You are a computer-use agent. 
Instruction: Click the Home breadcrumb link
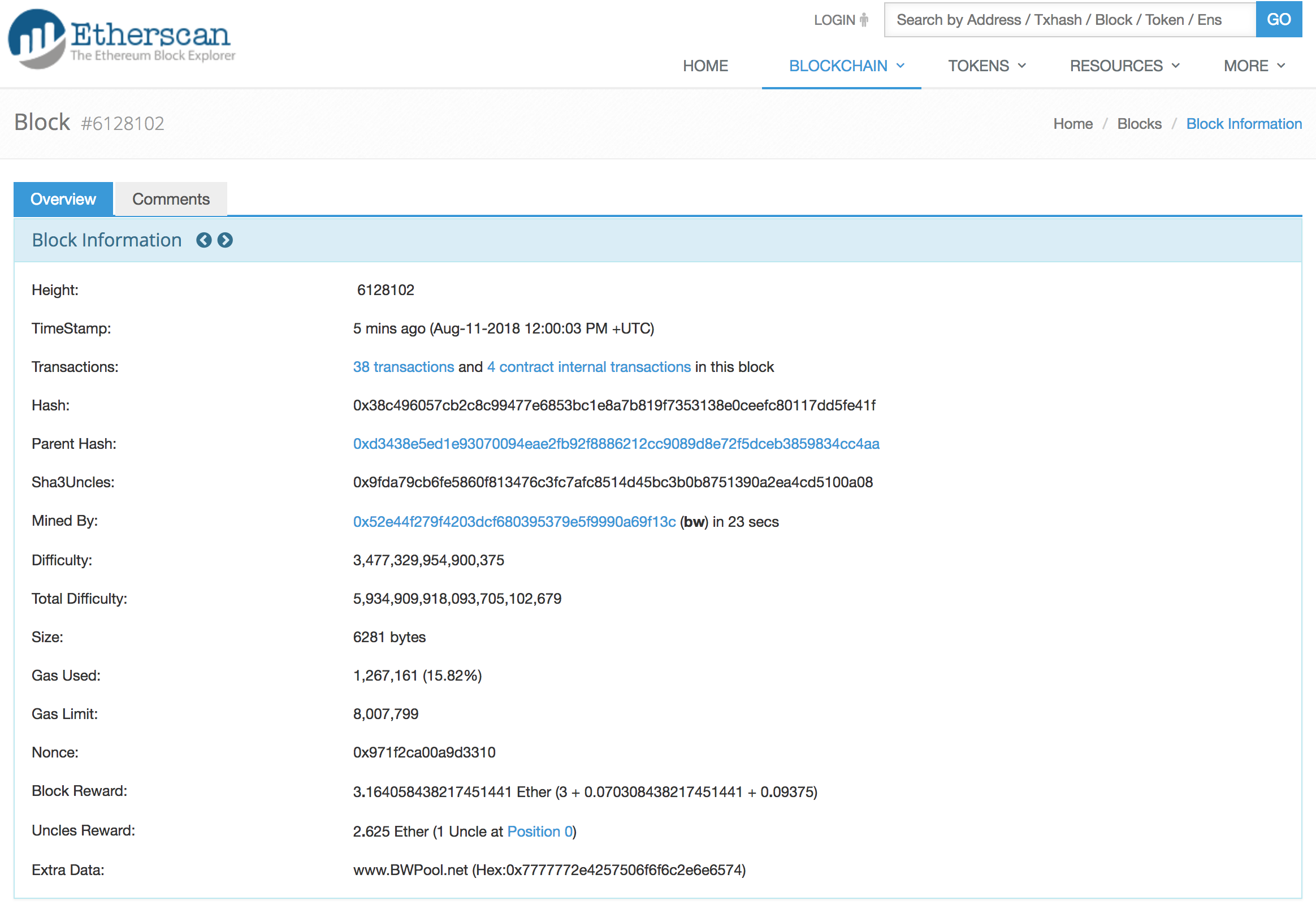[x=1072, y=124]
